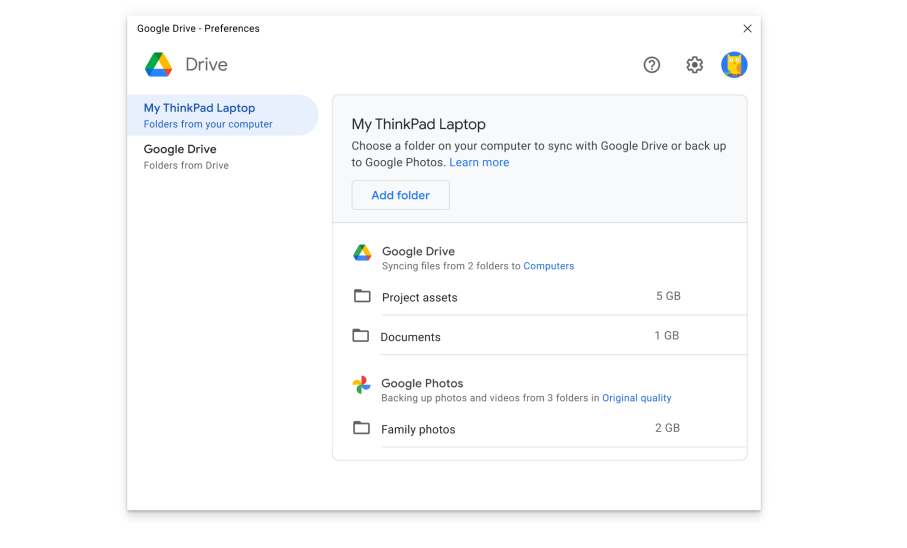The height and width of the screenshot is (548, 907).
Task: Click the folder icon beside Project assets
Action: pyautogui.click(x=362, y=297)
